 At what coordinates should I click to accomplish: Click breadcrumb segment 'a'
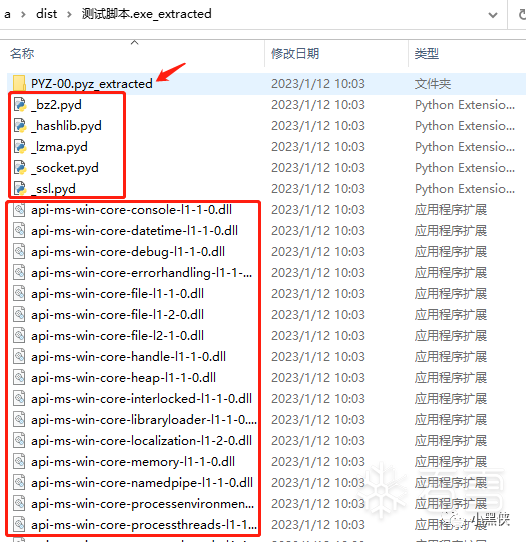click(x=7, y=15)
